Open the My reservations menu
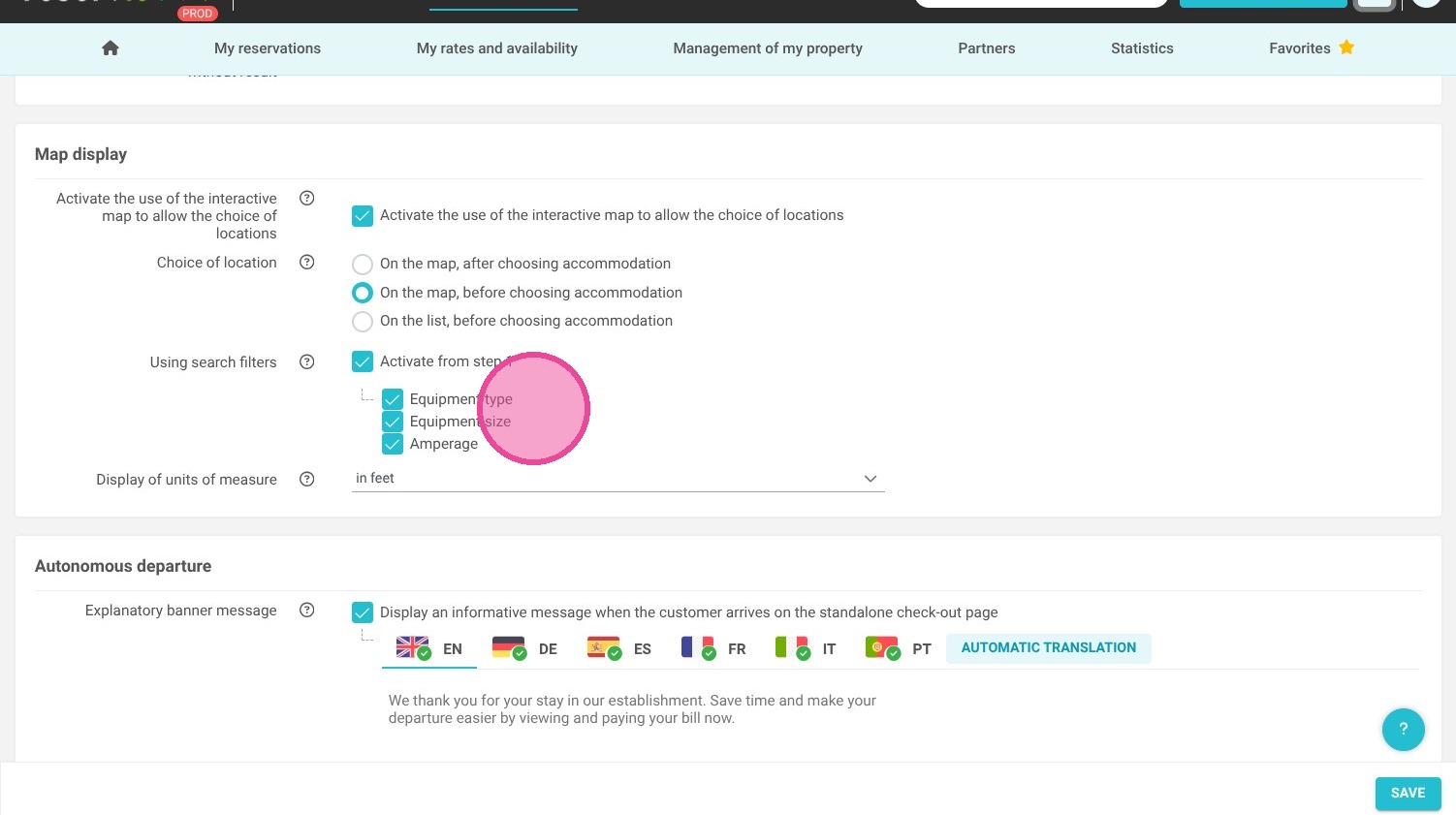The height and width of the screenshot is (815, 1456). pos(268,48)
